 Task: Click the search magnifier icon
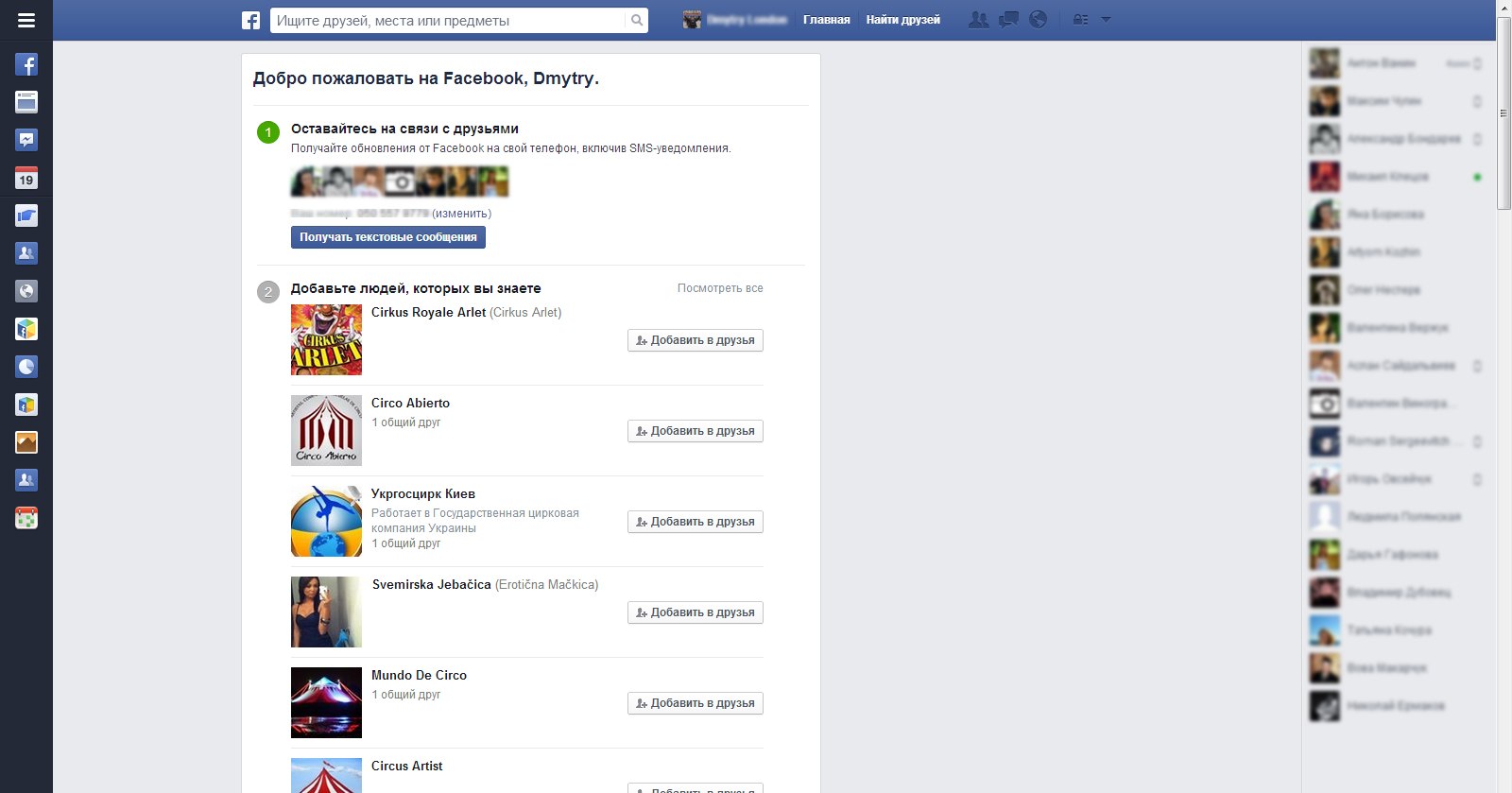point(637,20)
